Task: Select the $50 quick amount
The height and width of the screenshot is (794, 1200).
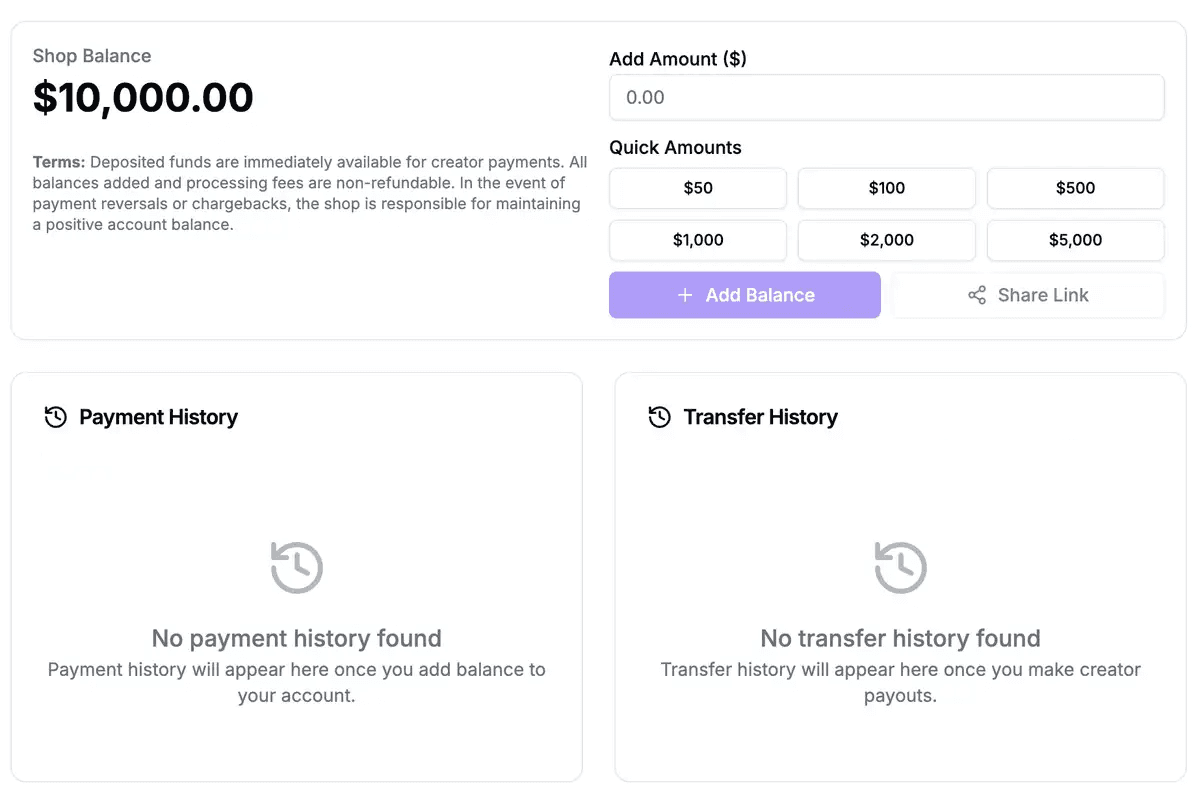Action: (x=697, y=188)
